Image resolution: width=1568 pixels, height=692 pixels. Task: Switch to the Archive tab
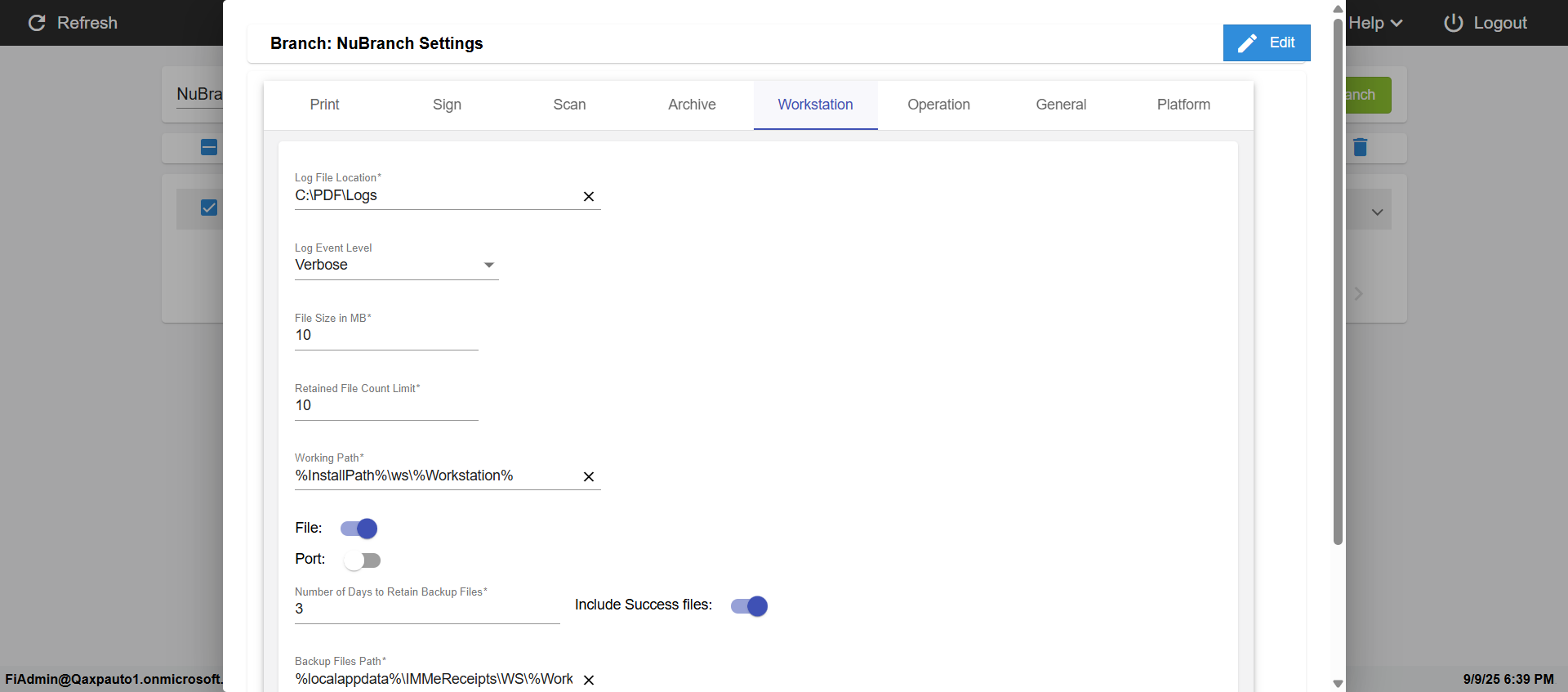[x=692, y=105]
